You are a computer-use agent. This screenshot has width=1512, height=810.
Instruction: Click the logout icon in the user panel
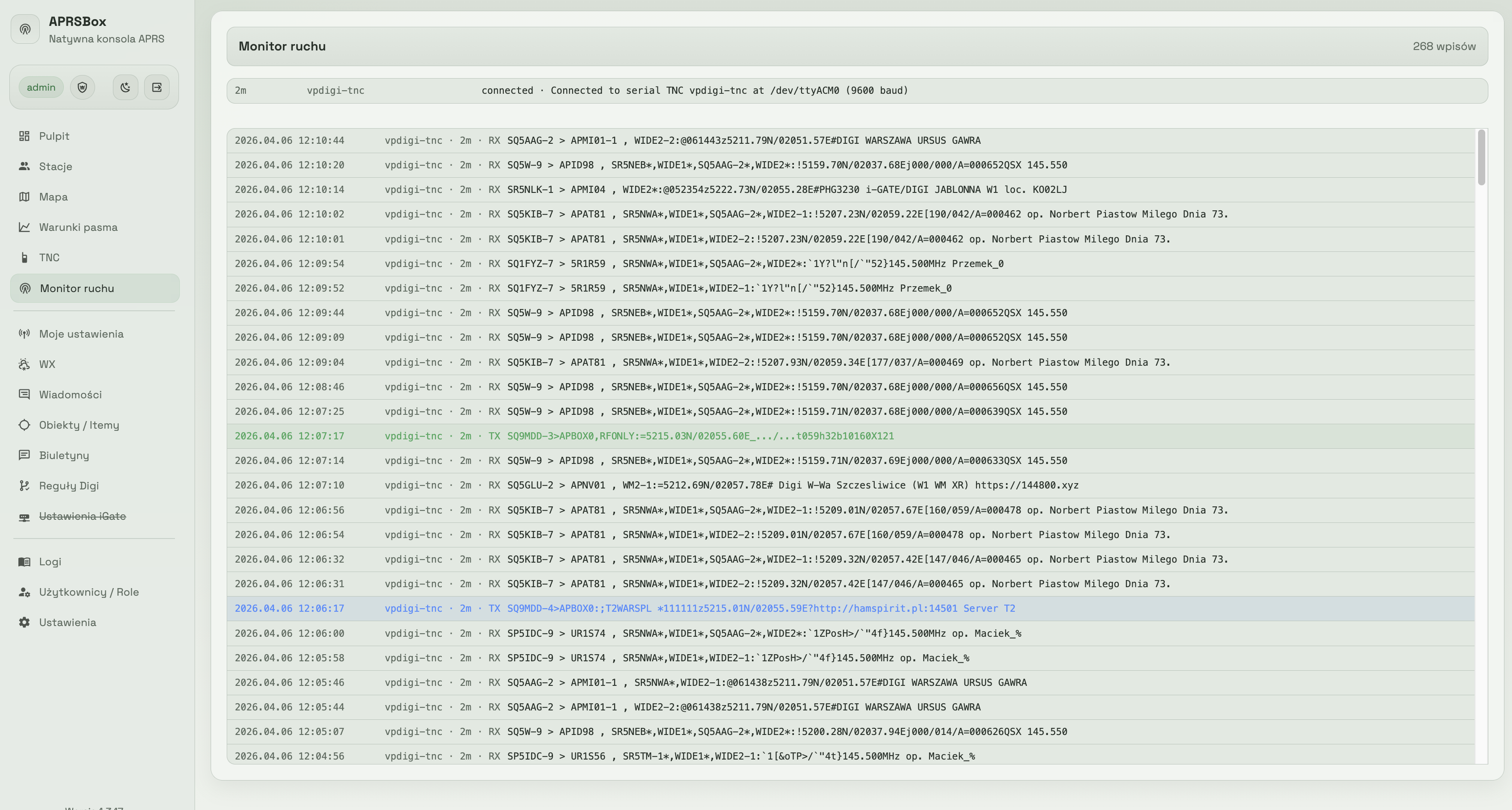click(157, 88)
